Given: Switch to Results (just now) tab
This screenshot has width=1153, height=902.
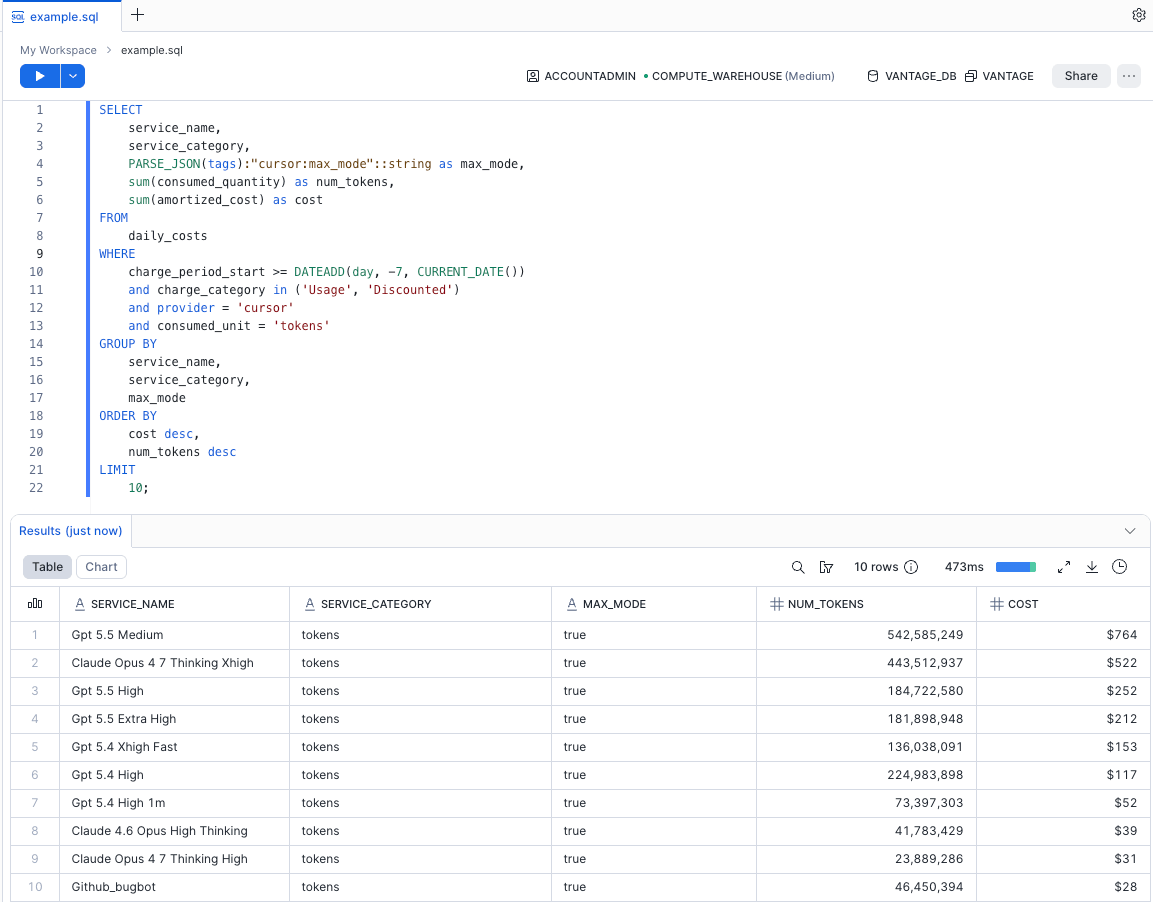Looking at the screenshot, I should (x=71, y=531).
